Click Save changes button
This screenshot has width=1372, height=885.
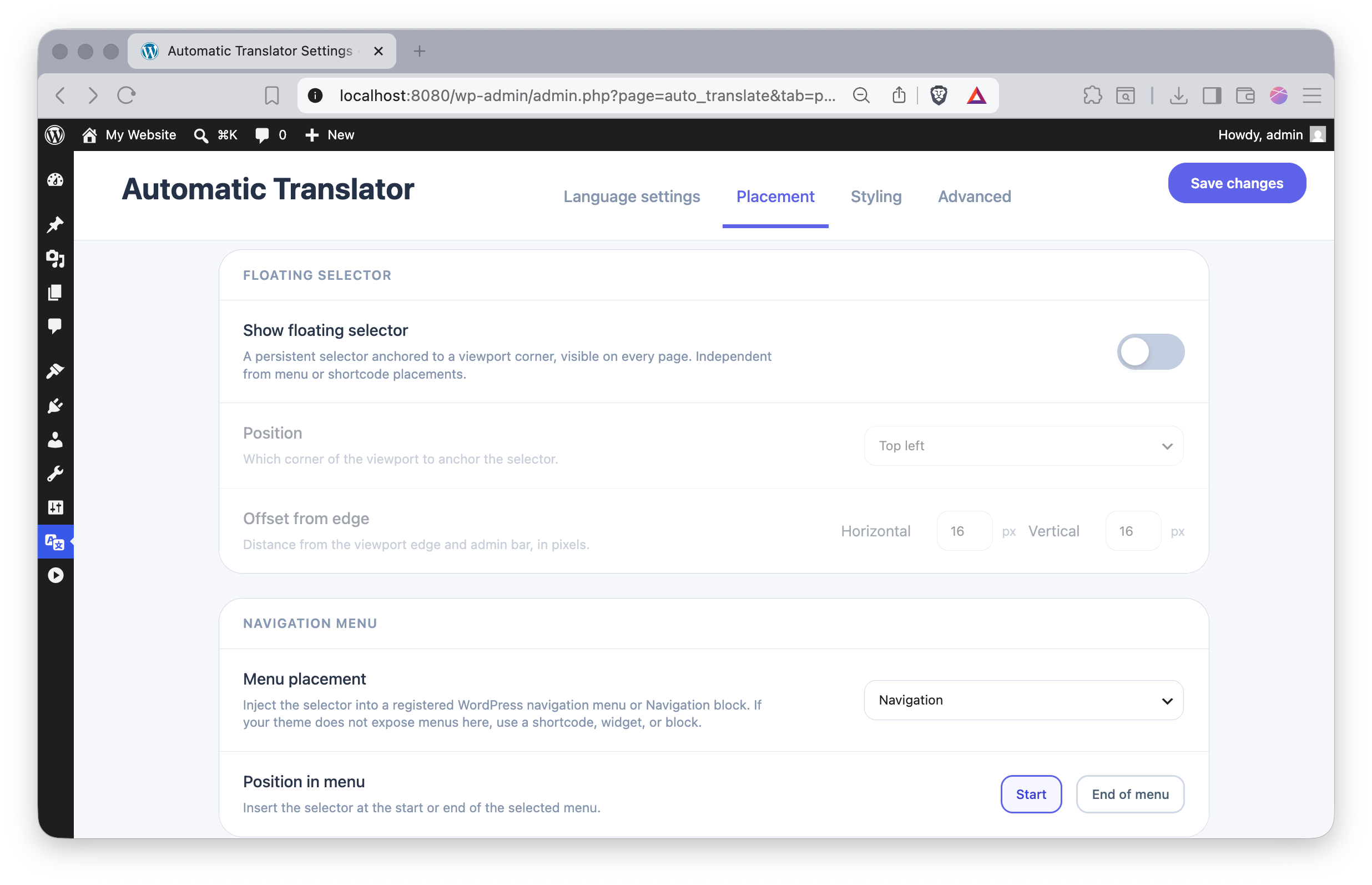pyautogui.click(x=1237, y=183)
